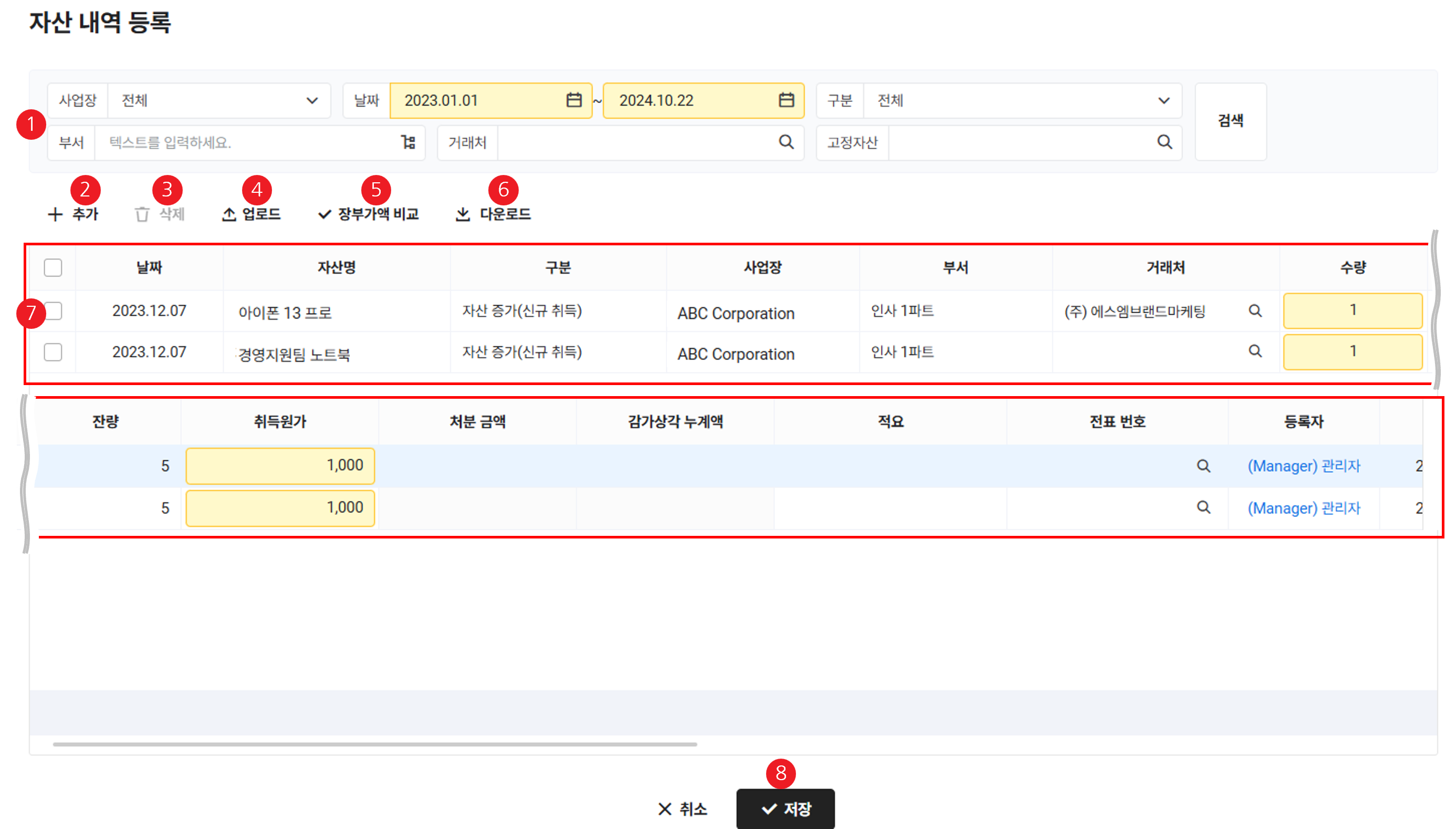The image size is (1456, 829).
Task: Click 전표 번호 search icon in highlighted row
Action: click(x=1203, y=466)
